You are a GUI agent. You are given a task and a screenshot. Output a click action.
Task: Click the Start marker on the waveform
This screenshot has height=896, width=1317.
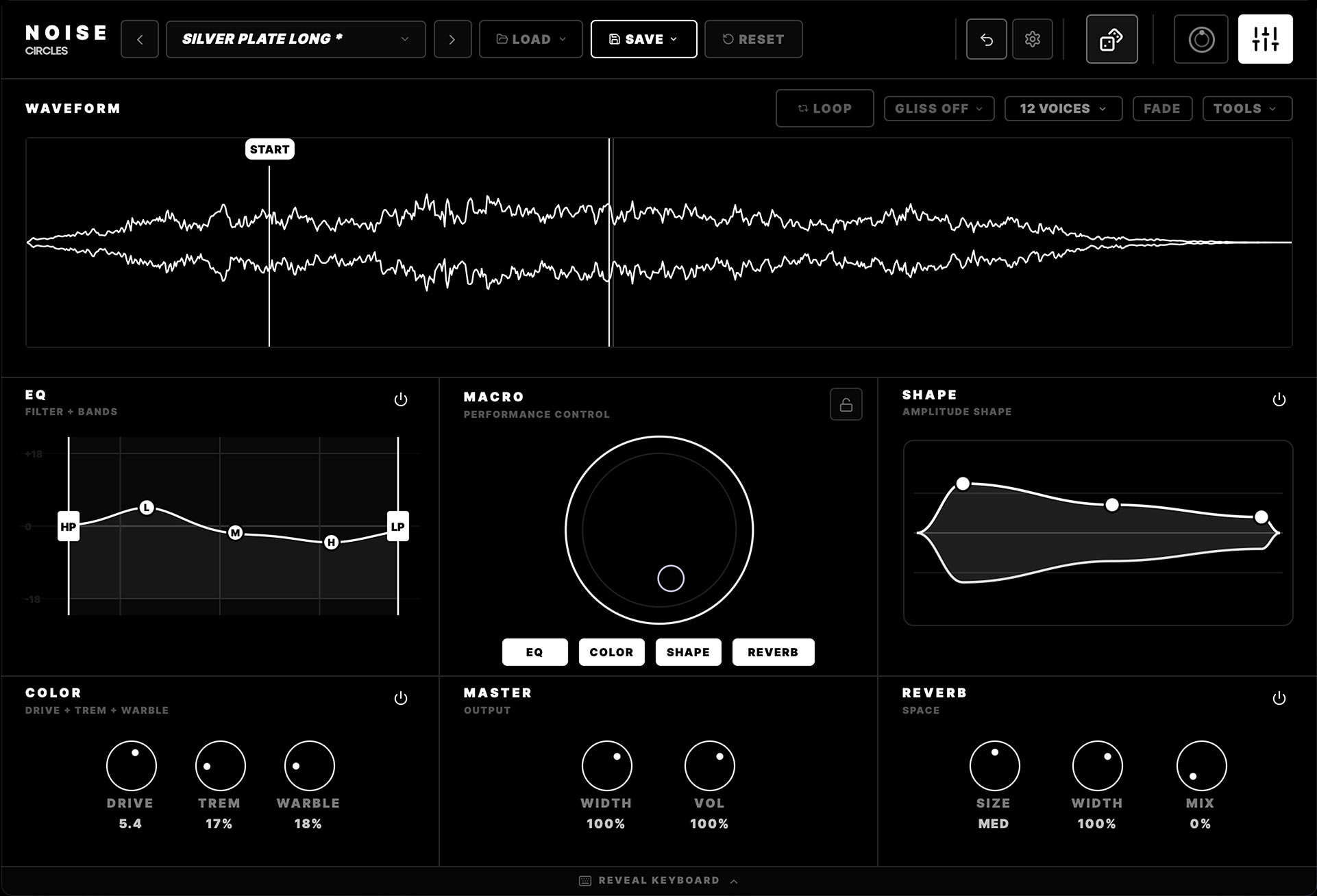[269, 149]
